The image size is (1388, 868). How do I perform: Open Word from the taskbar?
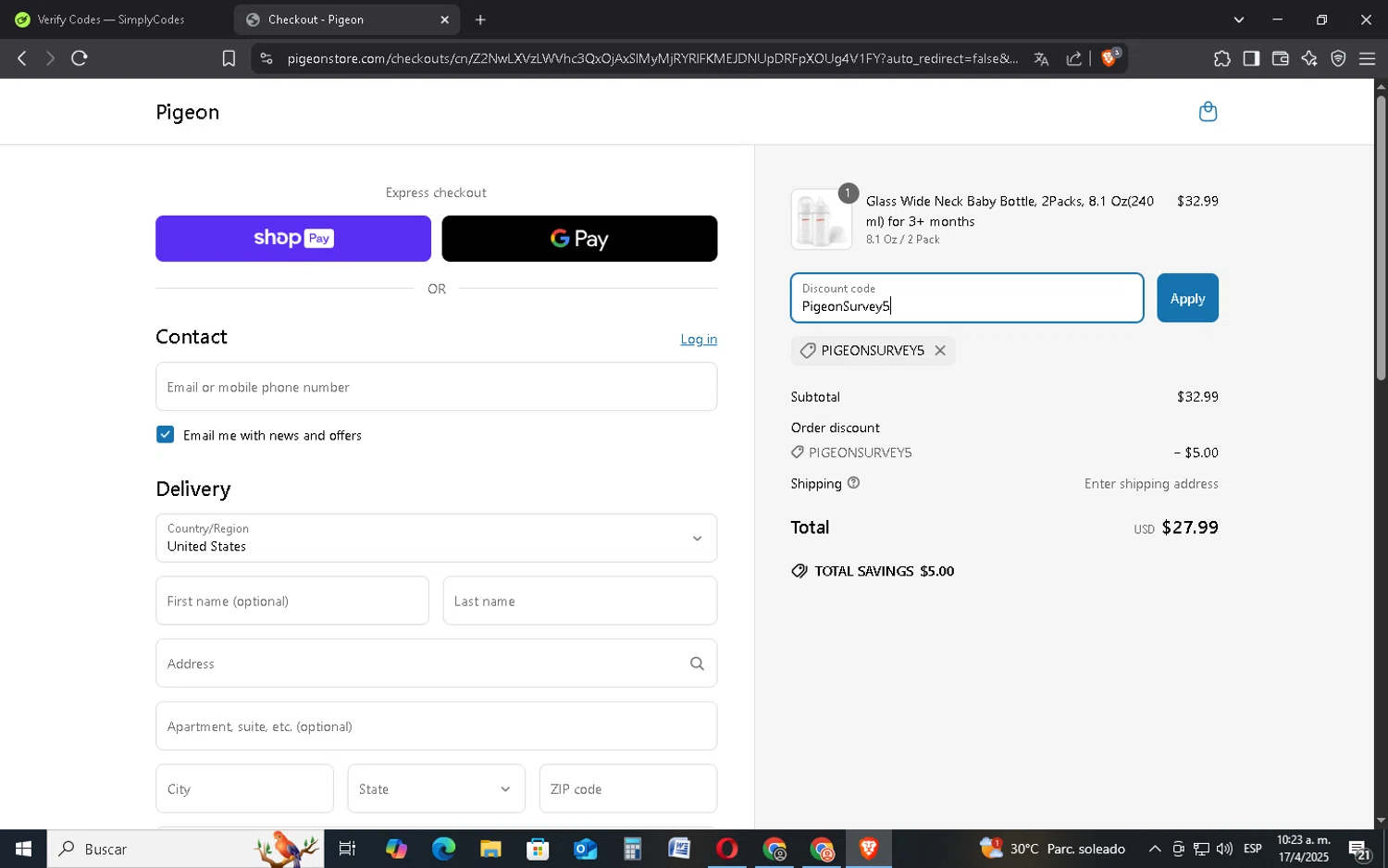point(679,849)
